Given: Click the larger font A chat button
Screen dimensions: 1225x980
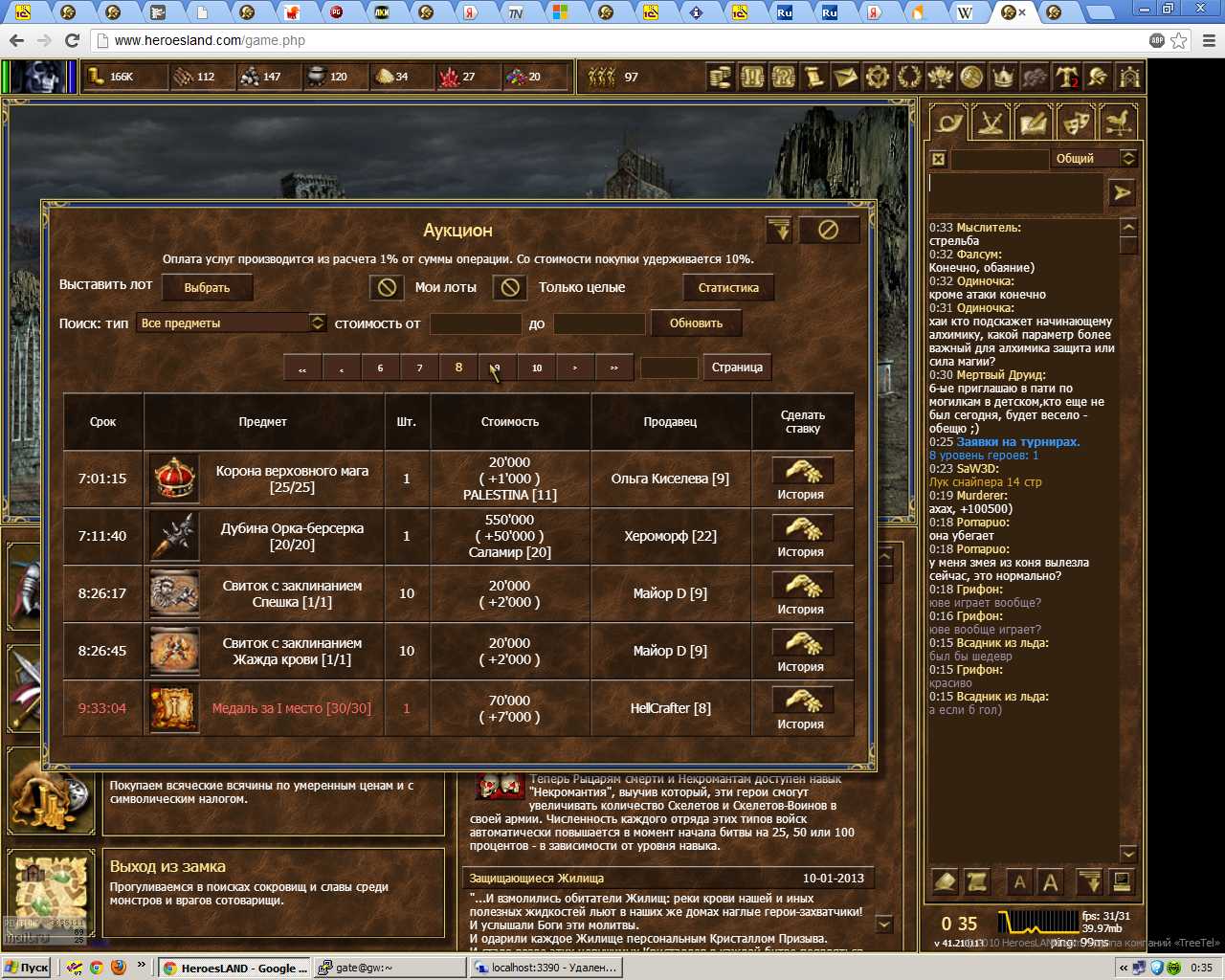Looking at the screenshot, I should pyautogui.click(x=1050, y=882).
